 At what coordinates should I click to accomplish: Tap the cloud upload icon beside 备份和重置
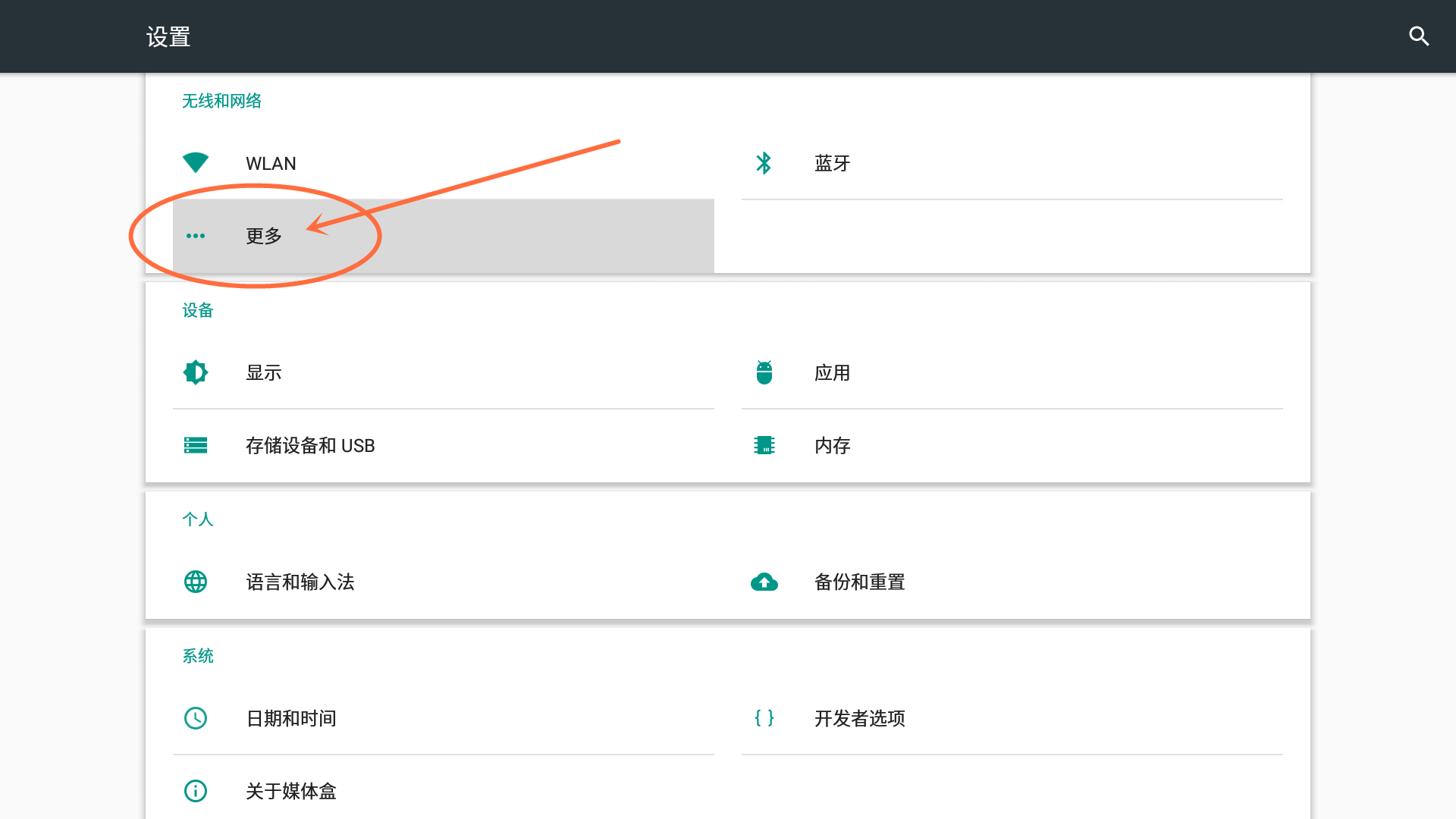[x=764, y=582]
